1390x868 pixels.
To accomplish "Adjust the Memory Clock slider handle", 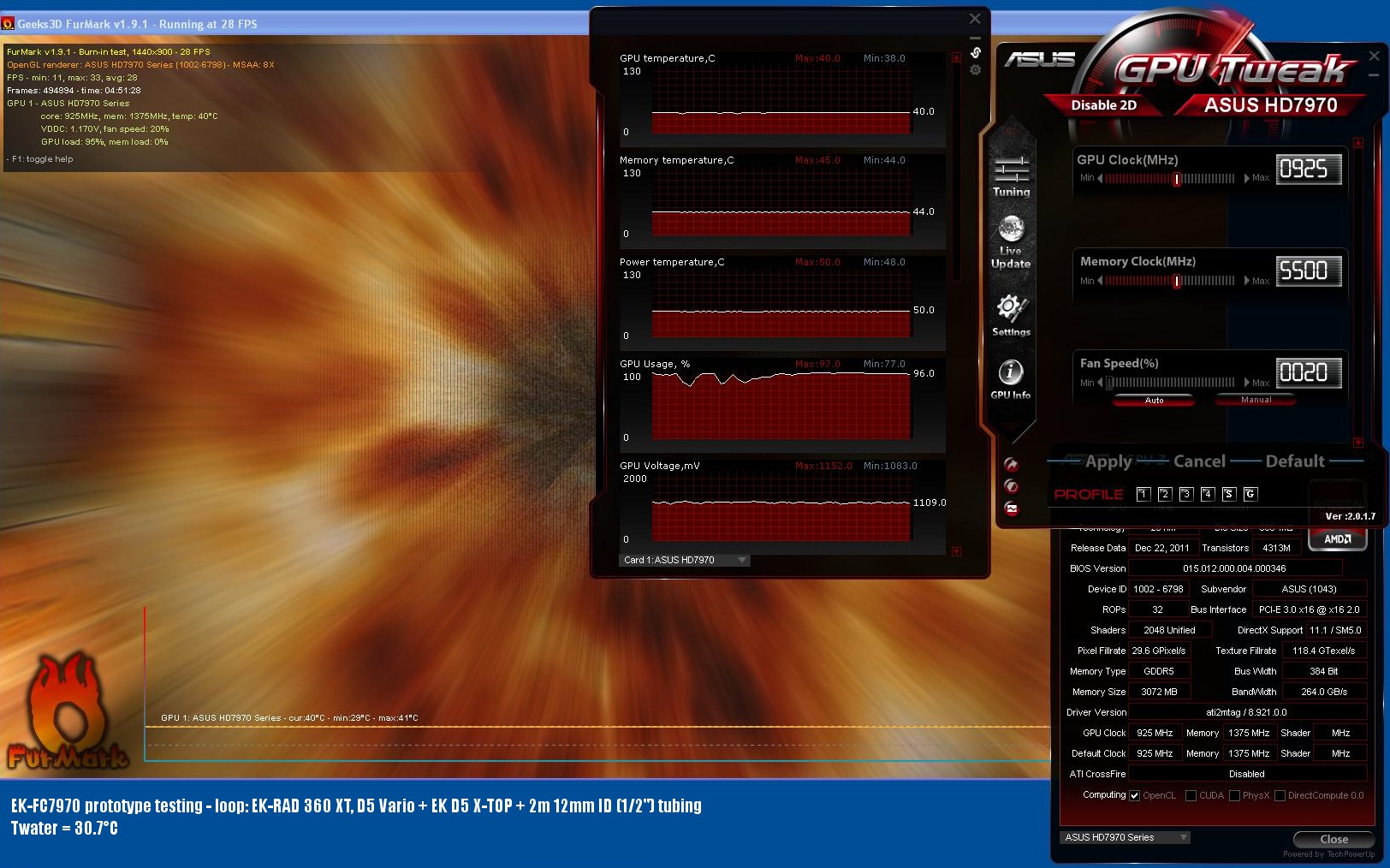I will [1177, 281].
